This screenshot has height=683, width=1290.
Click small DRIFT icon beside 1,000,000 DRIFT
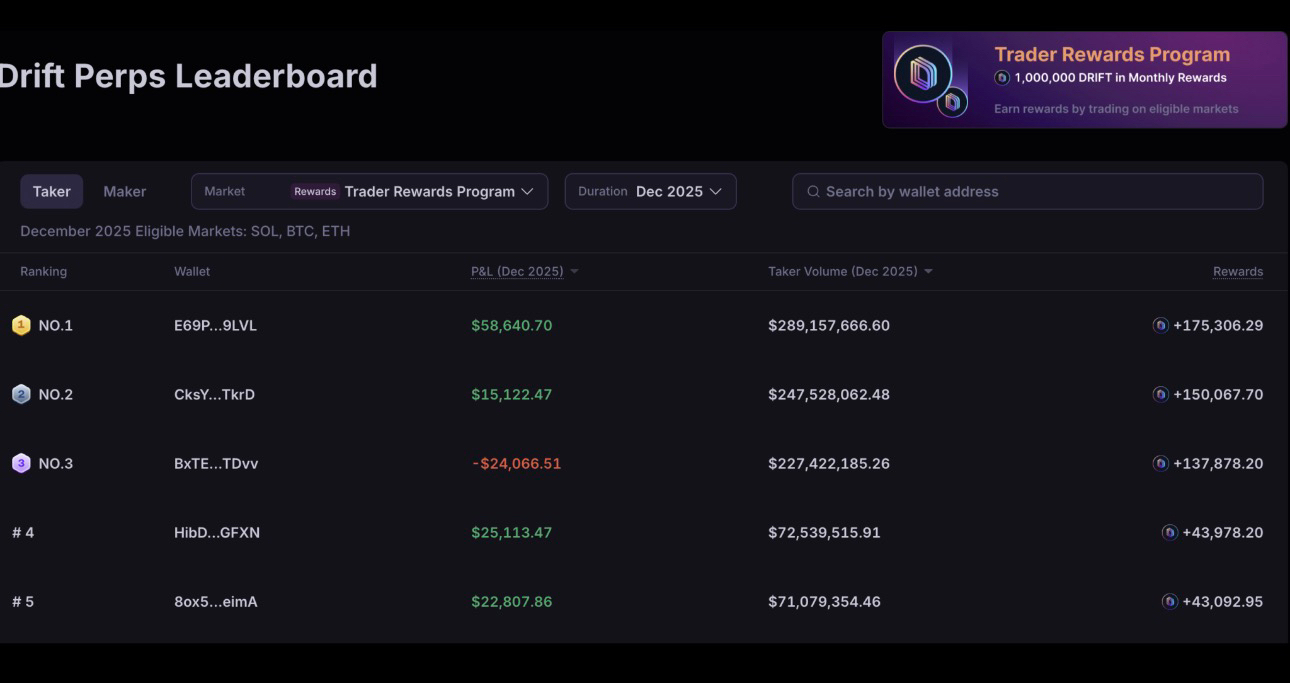(1002, 77)
